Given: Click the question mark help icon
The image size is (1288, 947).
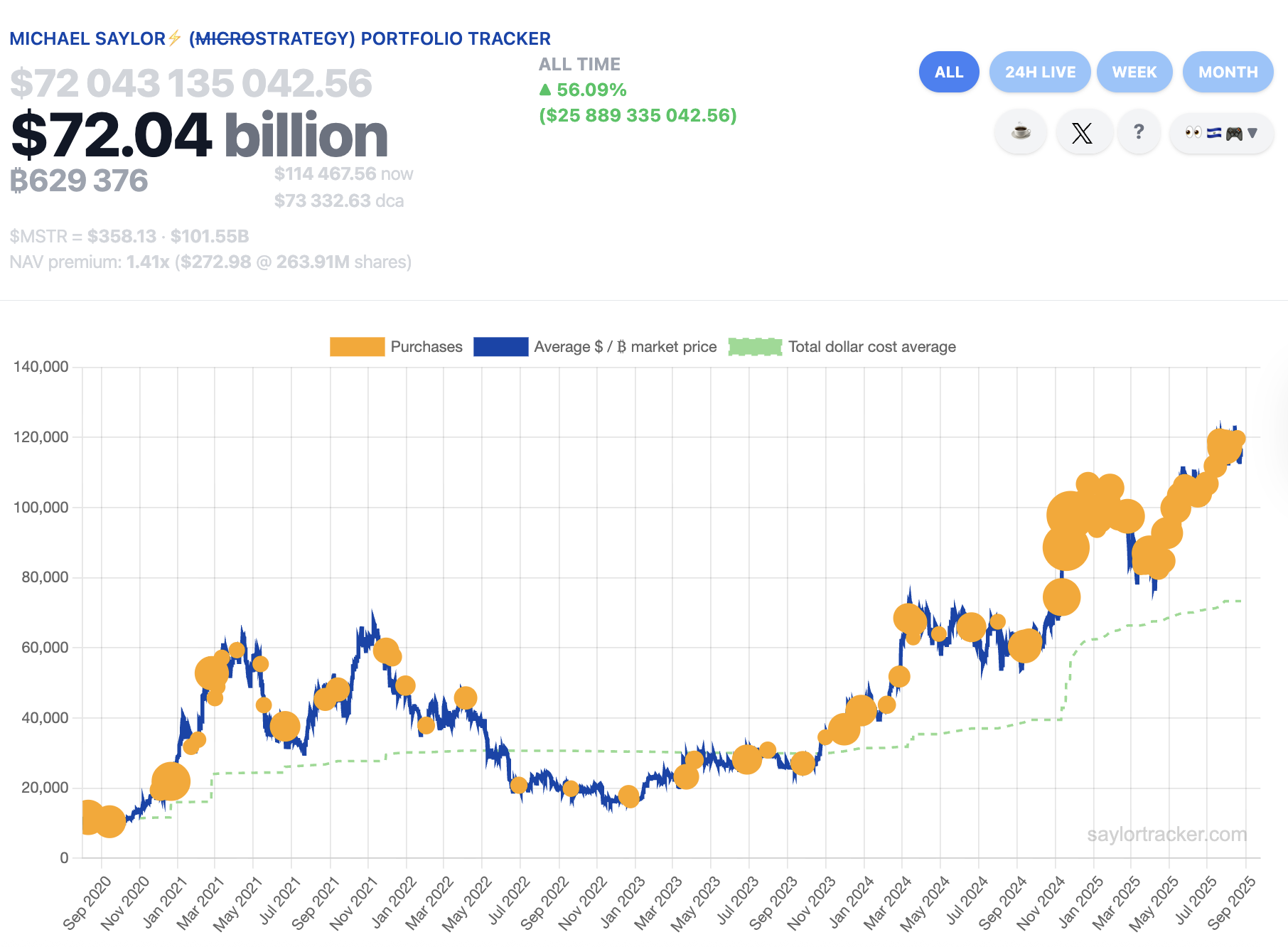Looking at the screenshot, I should (1139, 132).
